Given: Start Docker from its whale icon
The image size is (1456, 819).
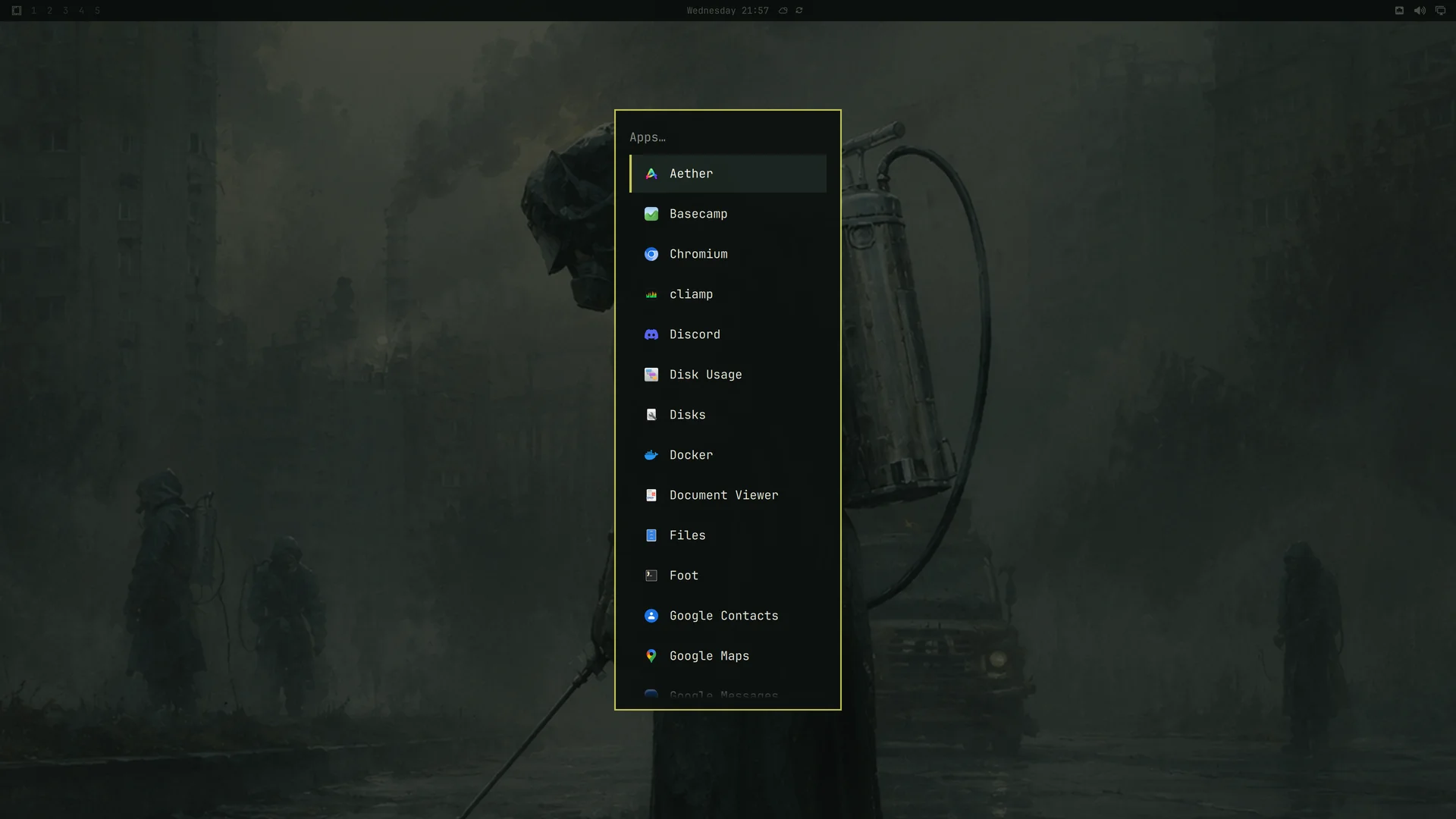Looking at the screenshot, I should (651, 455).
